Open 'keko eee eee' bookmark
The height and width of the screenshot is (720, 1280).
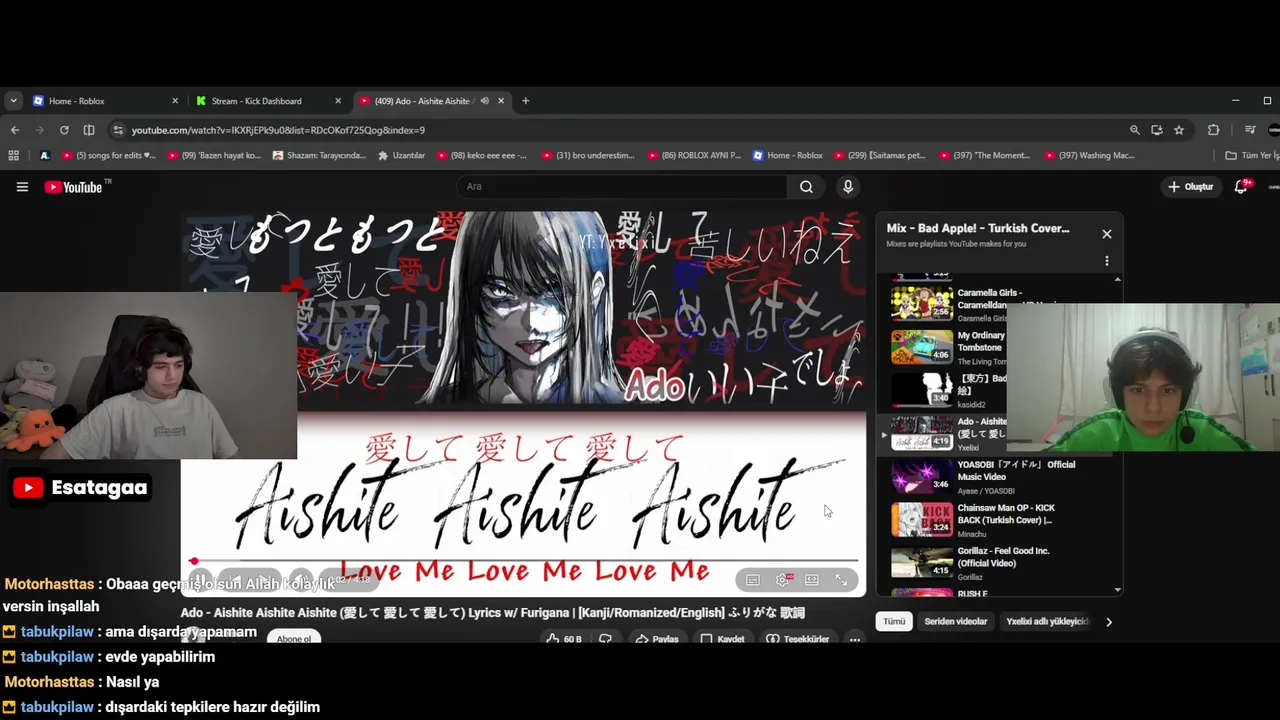(481, 155)
